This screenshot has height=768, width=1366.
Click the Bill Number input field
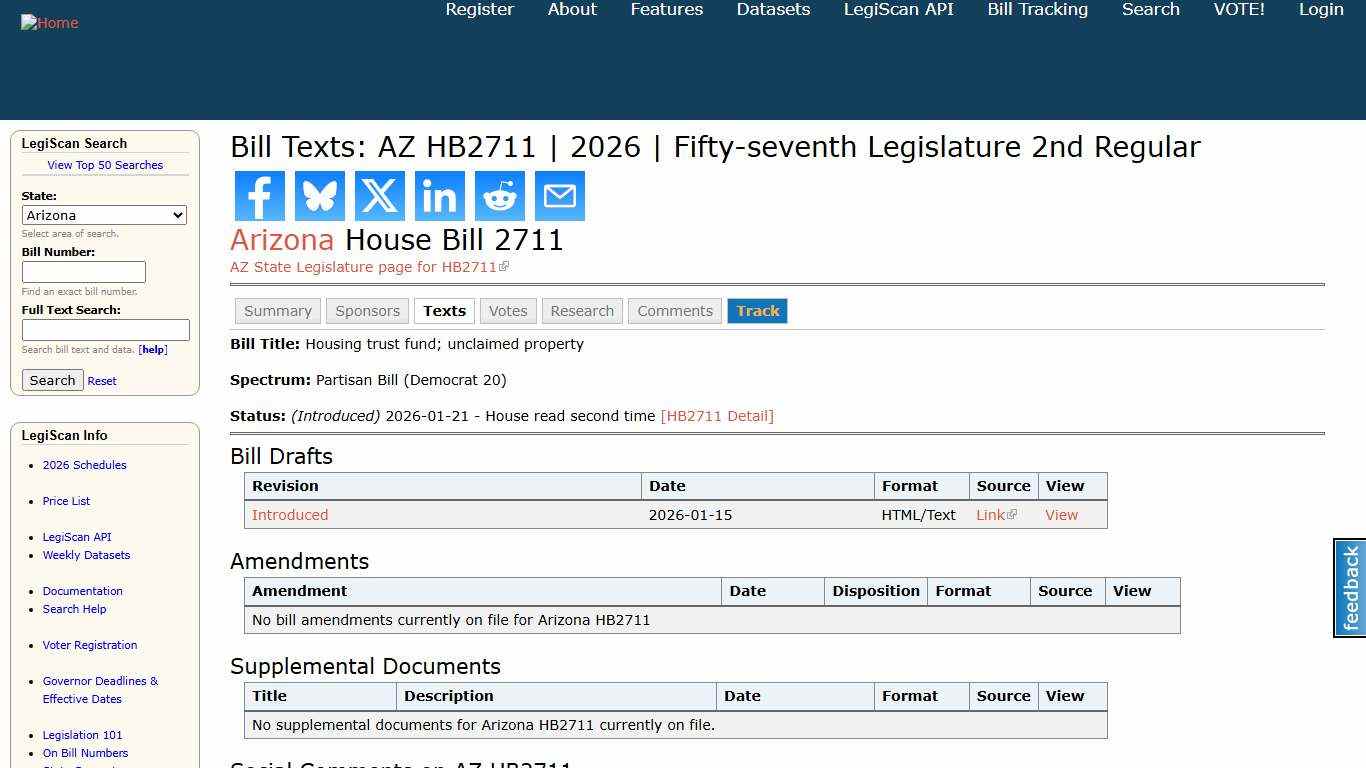coord(83,271)
